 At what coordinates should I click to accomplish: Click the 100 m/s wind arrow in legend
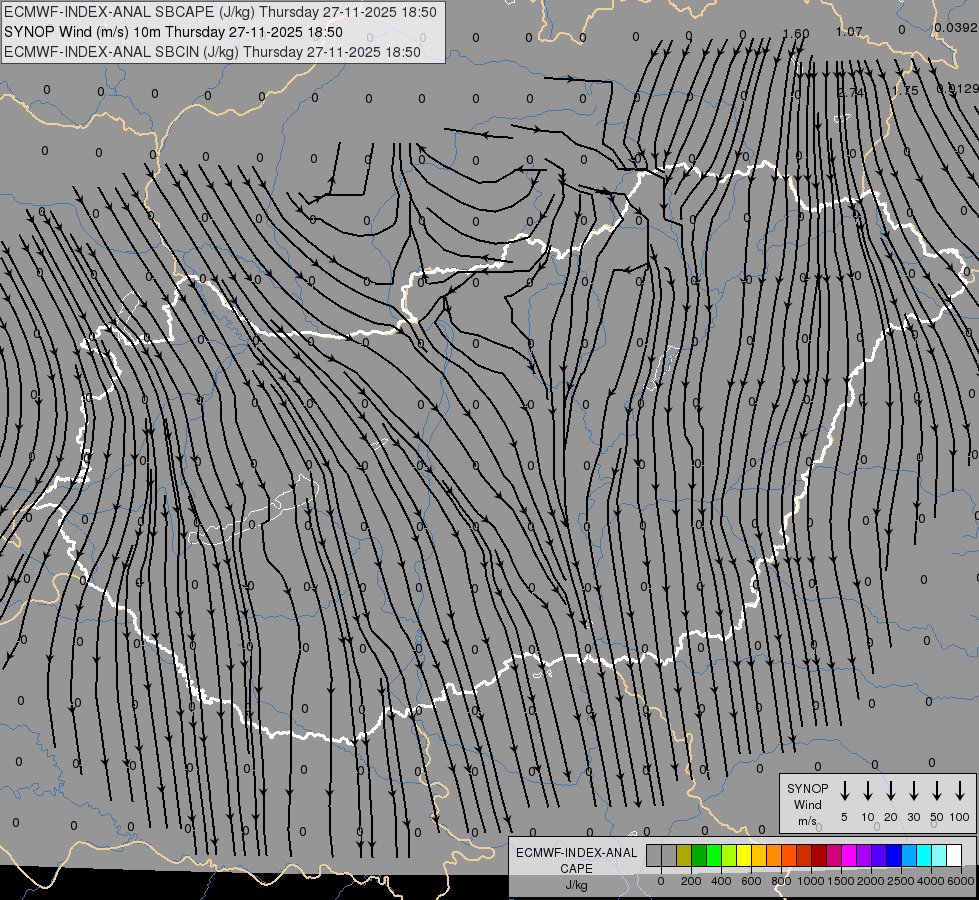tap(960, 791)
